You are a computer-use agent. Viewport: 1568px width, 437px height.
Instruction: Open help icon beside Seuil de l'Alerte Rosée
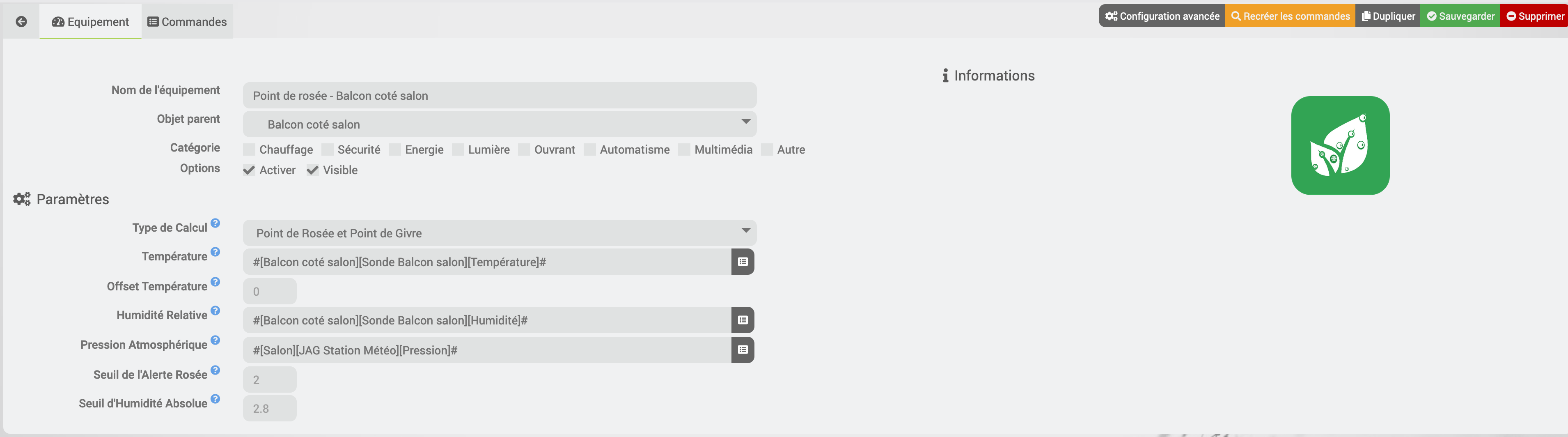coord(215,370)
